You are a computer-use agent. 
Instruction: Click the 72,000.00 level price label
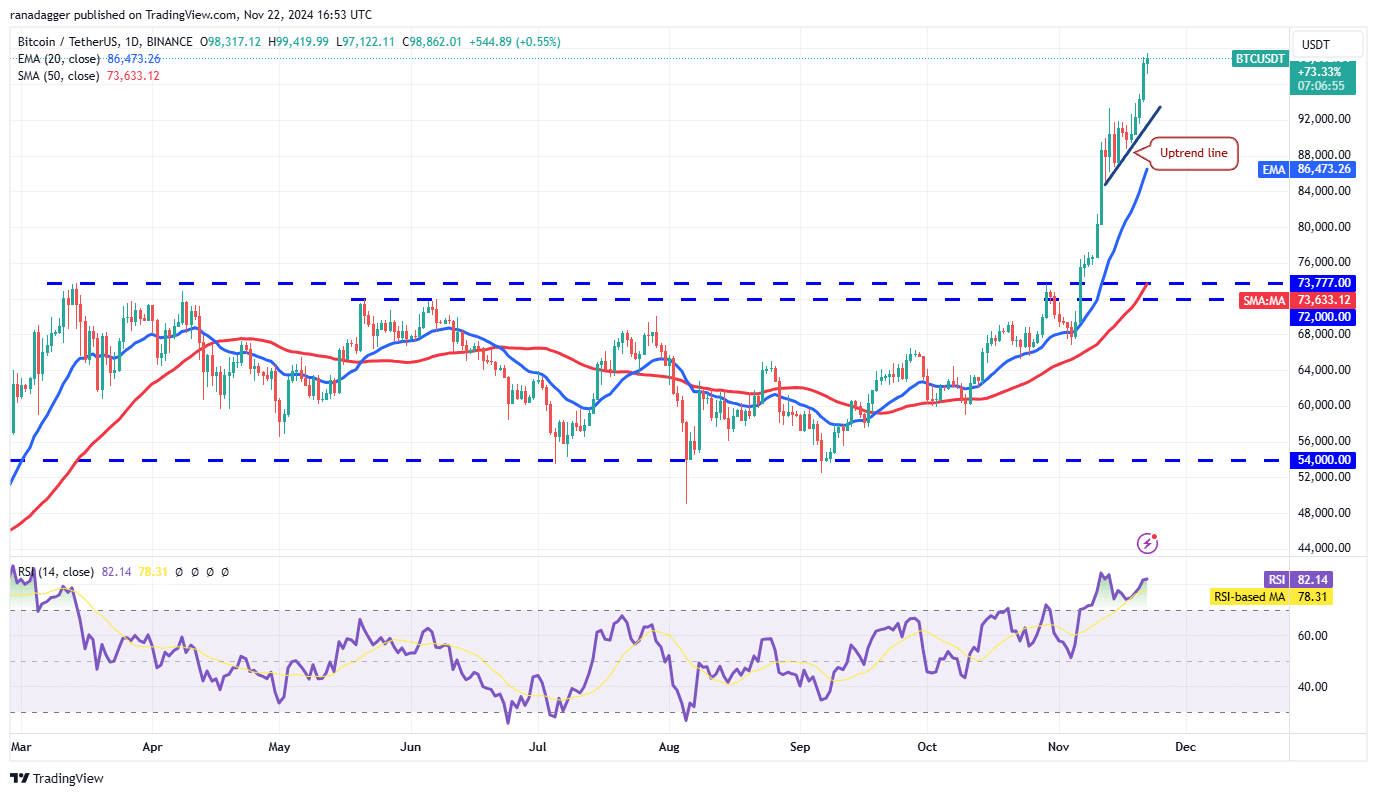1324,317
